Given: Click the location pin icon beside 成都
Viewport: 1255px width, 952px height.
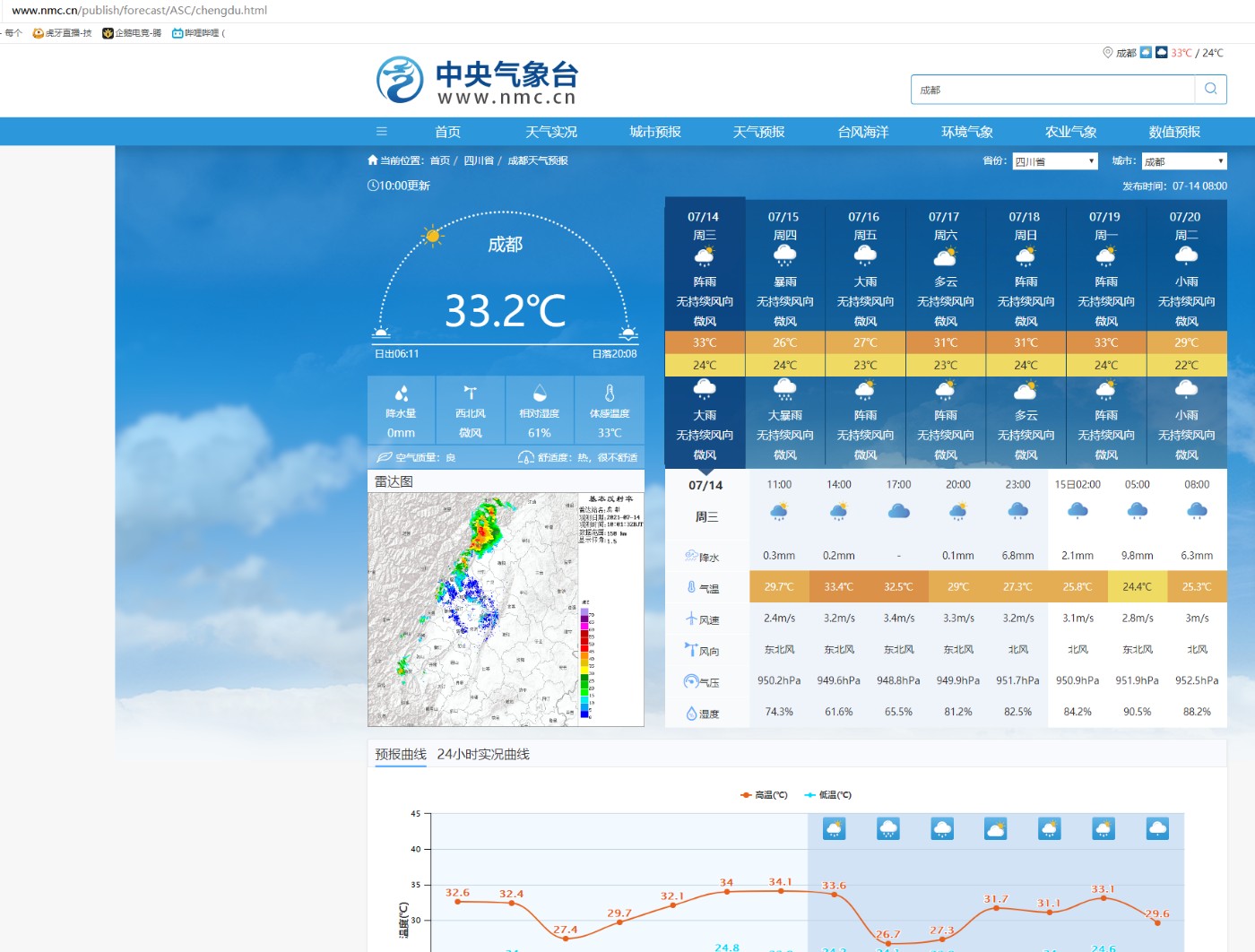Looking at the screenshot, I should [1107, 53].
